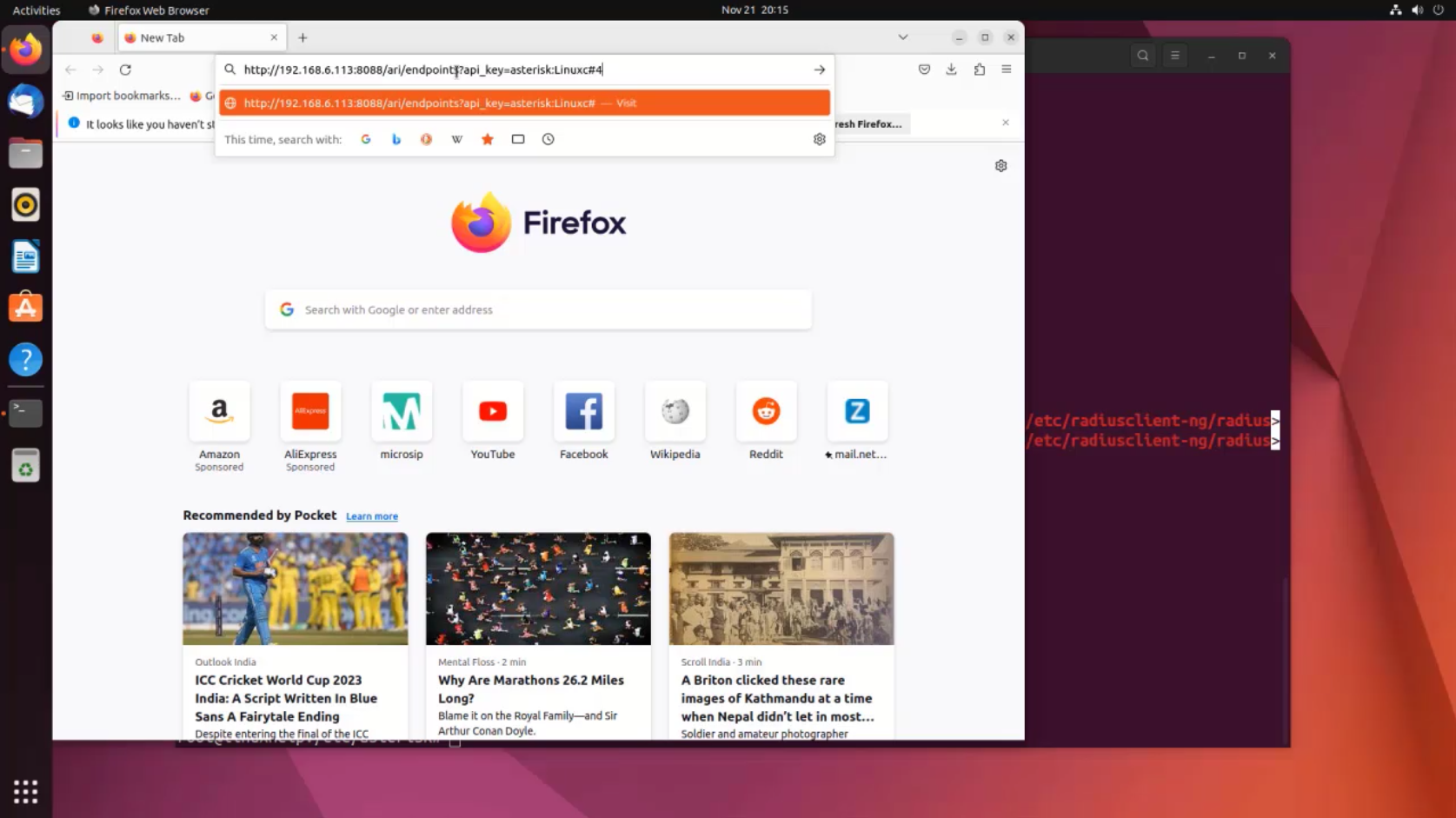Open the network status indicator
1456x818 pixels.
pos(1395,10)
